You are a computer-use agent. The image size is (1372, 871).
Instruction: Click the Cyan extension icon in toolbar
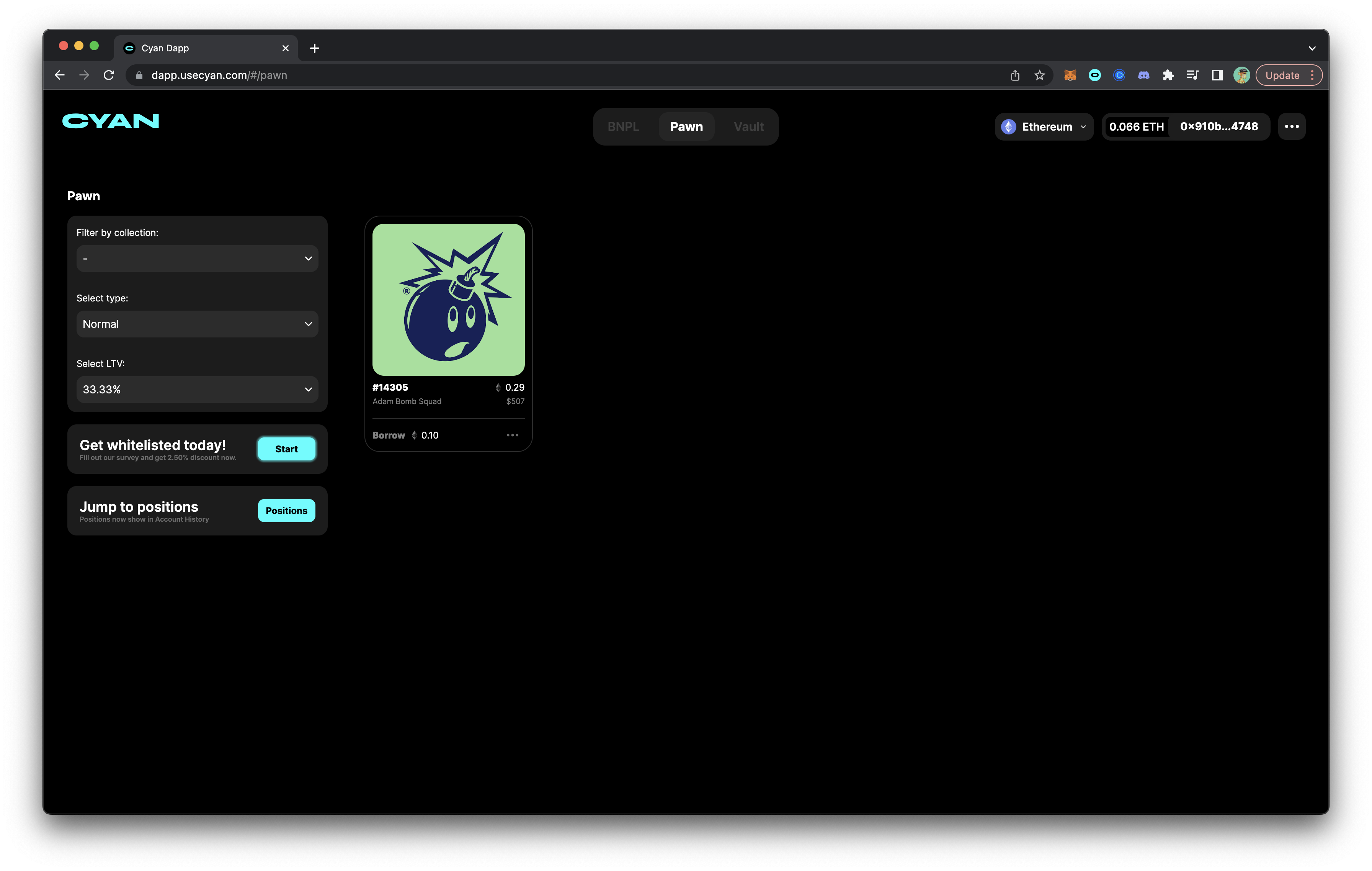click(1094, 75)
